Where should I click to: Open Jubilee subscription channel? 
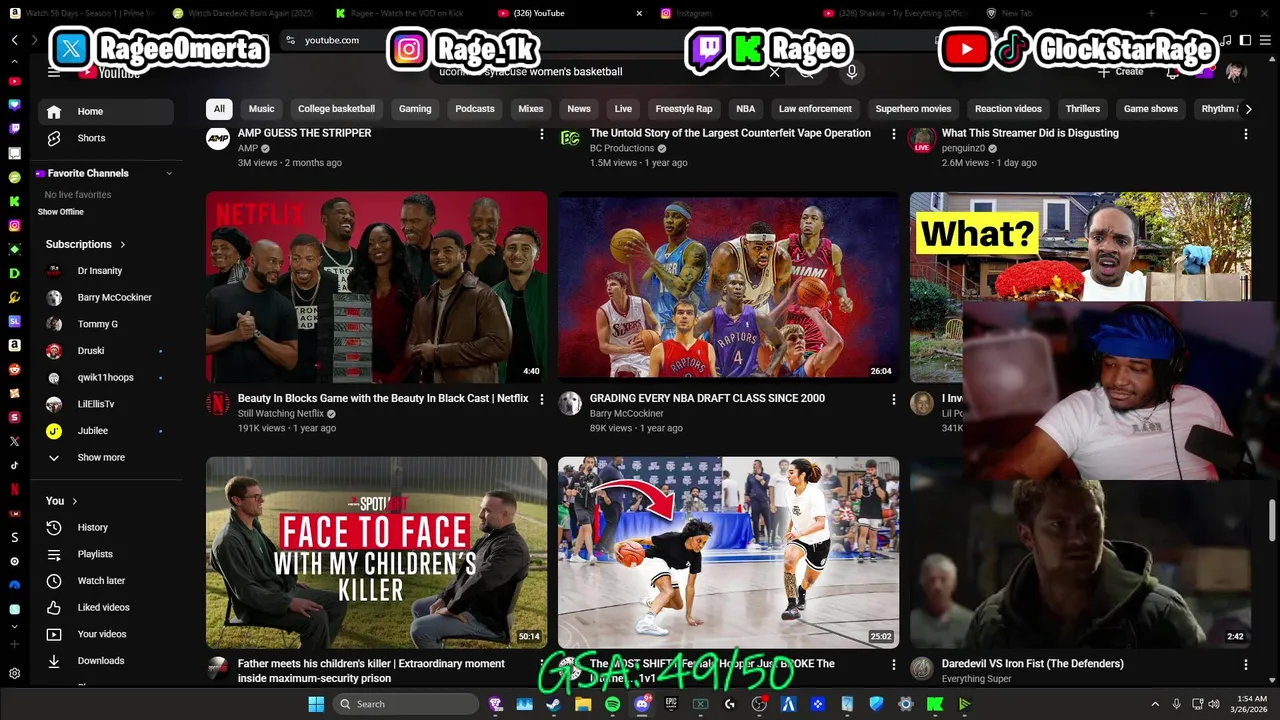coord(106,431)
